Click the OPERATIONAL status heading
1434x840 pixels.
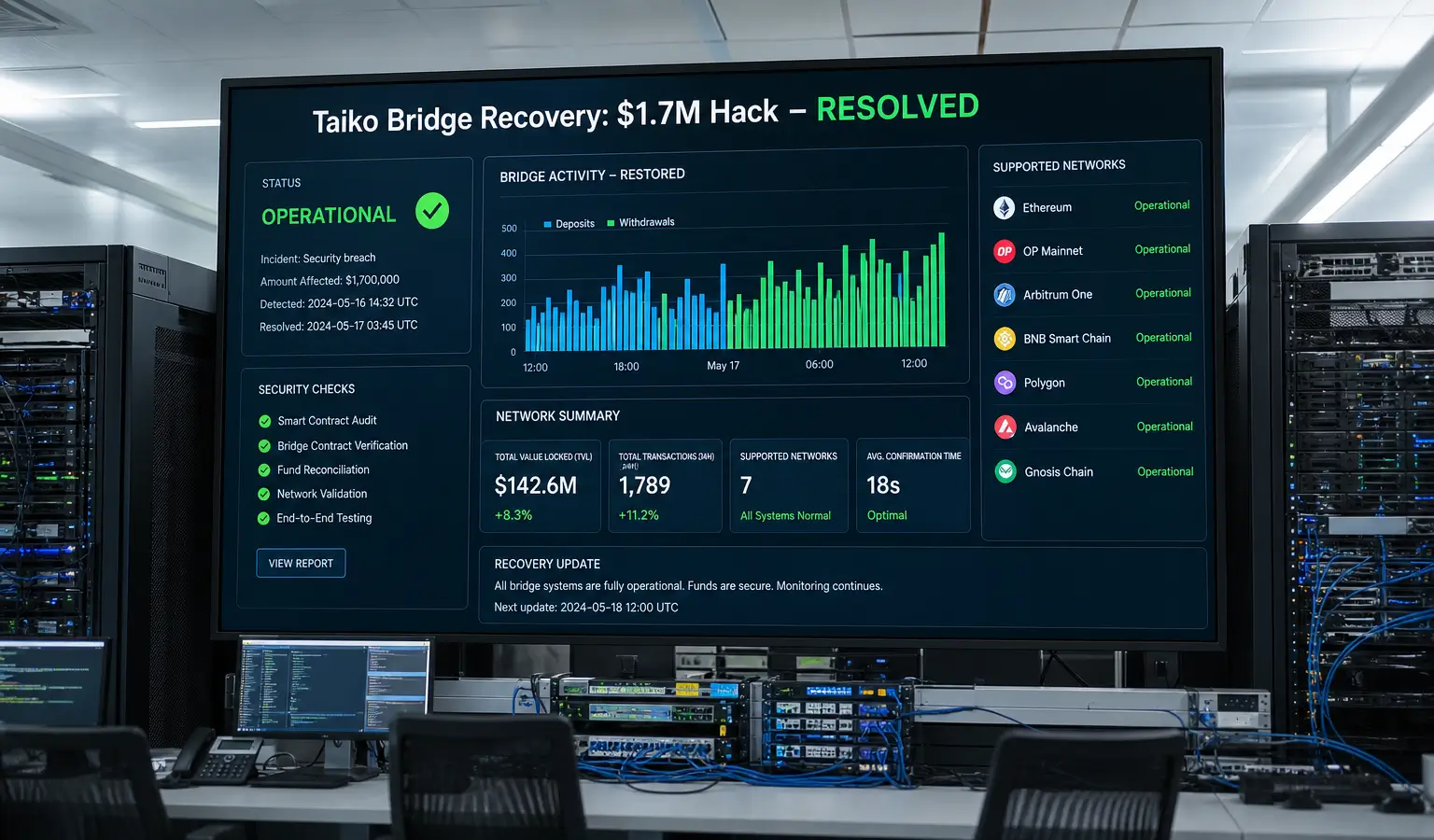(x=329, y=216)
